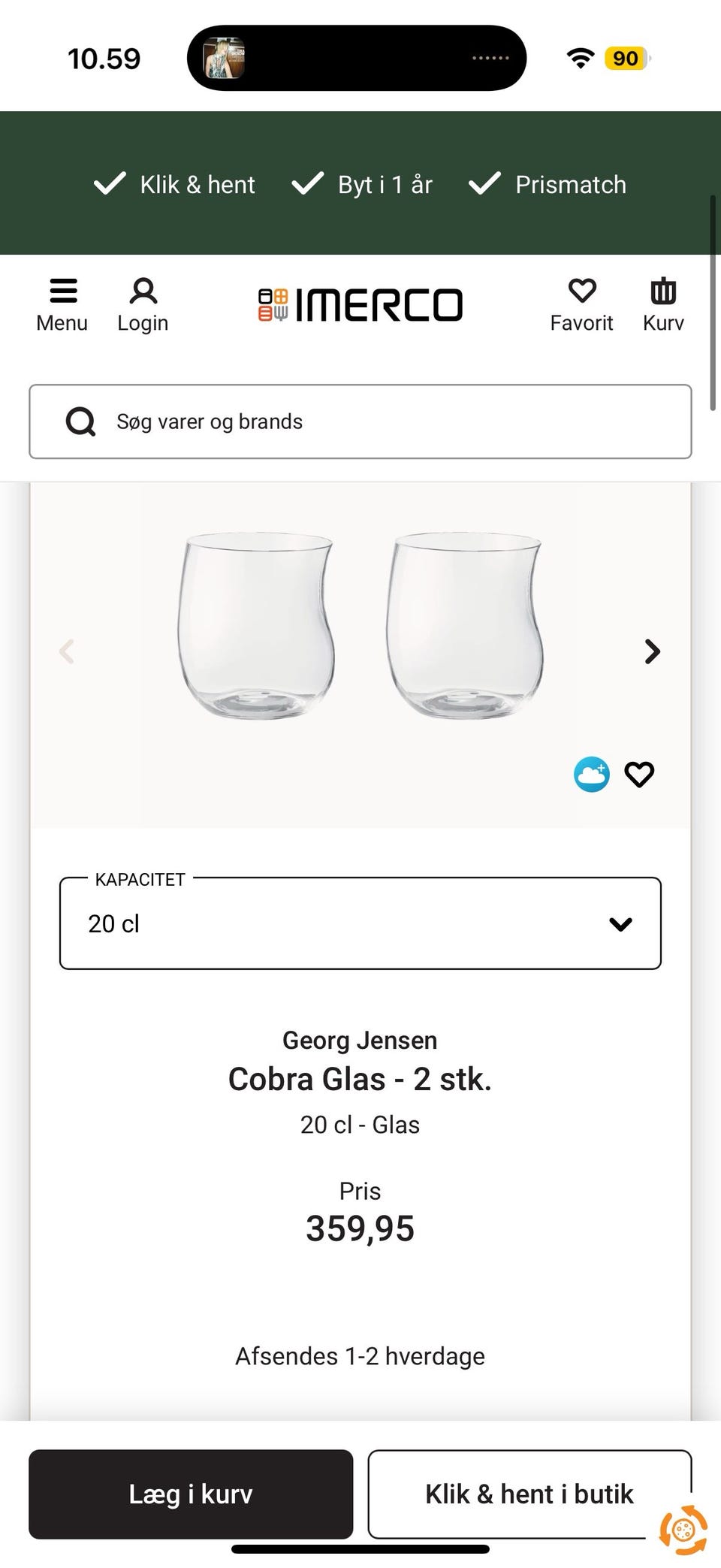The width and height of the screenshot is (721, 1568).
Task: Tap the Klik & hent checkmark
Action: pos(110,184)
